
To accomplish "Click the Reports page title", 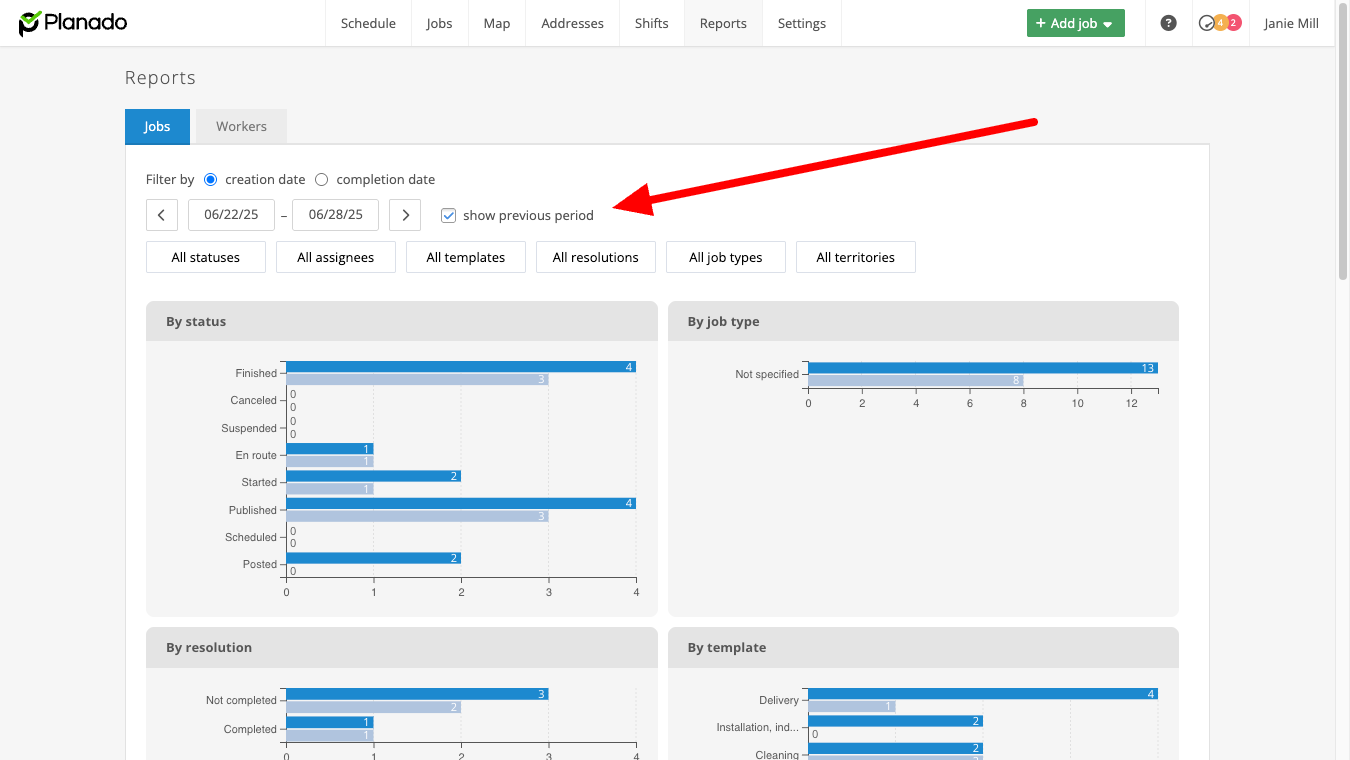I will tap(160, 78).
